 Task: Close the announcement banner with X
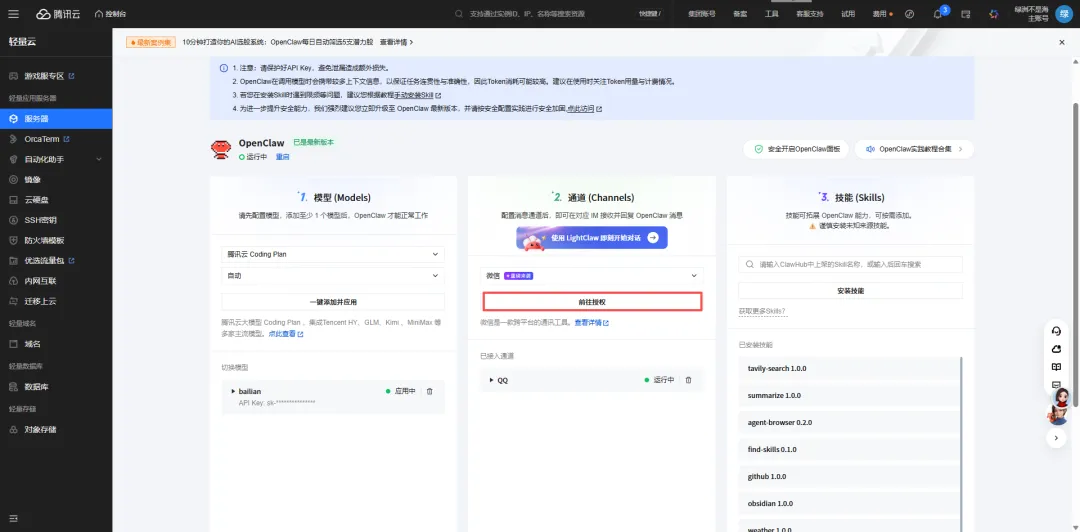1061,42
